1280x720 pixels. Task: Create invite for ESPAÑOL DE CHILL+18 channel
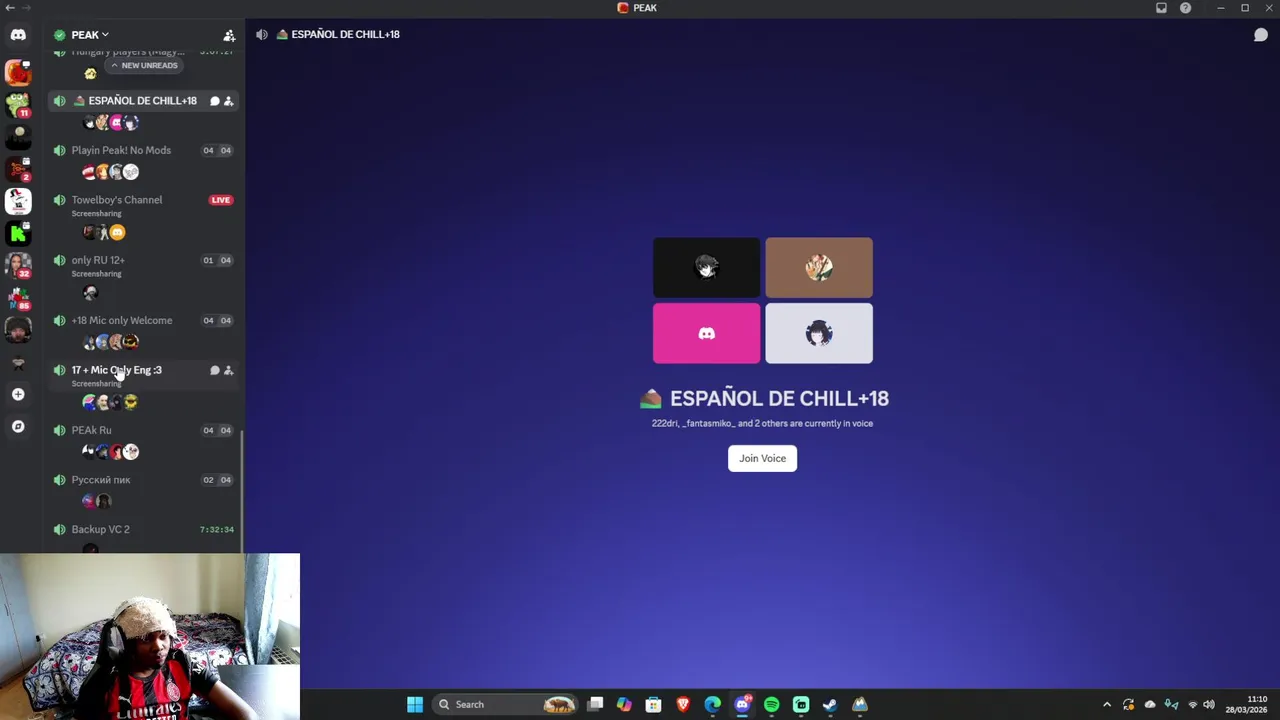click(228, 101)
